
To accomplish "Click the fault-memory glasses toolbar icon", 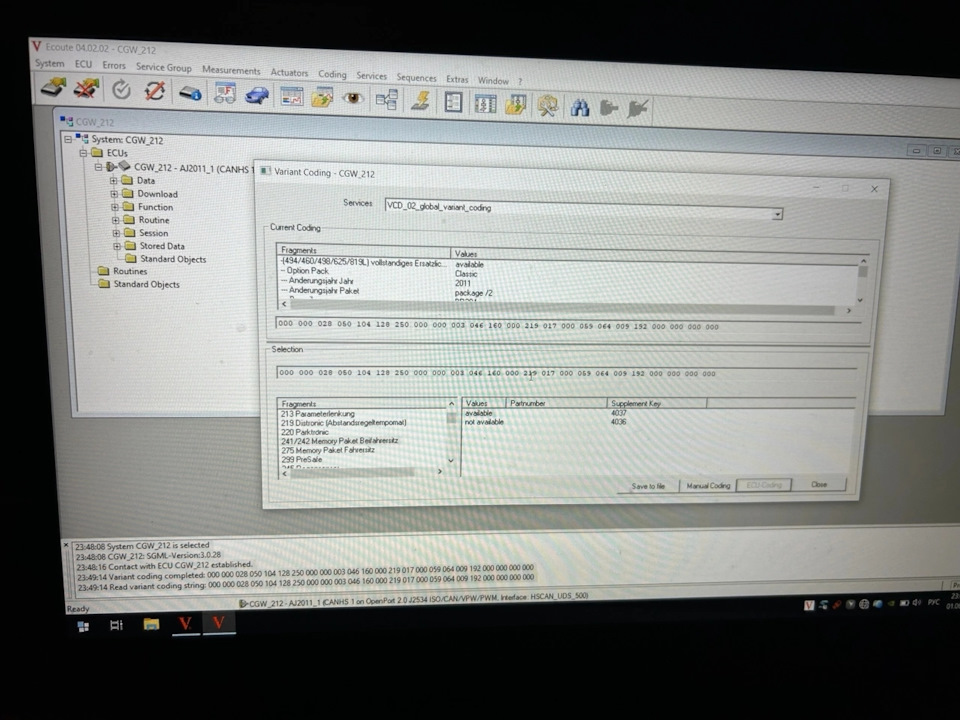I will (x=225, y=93).
